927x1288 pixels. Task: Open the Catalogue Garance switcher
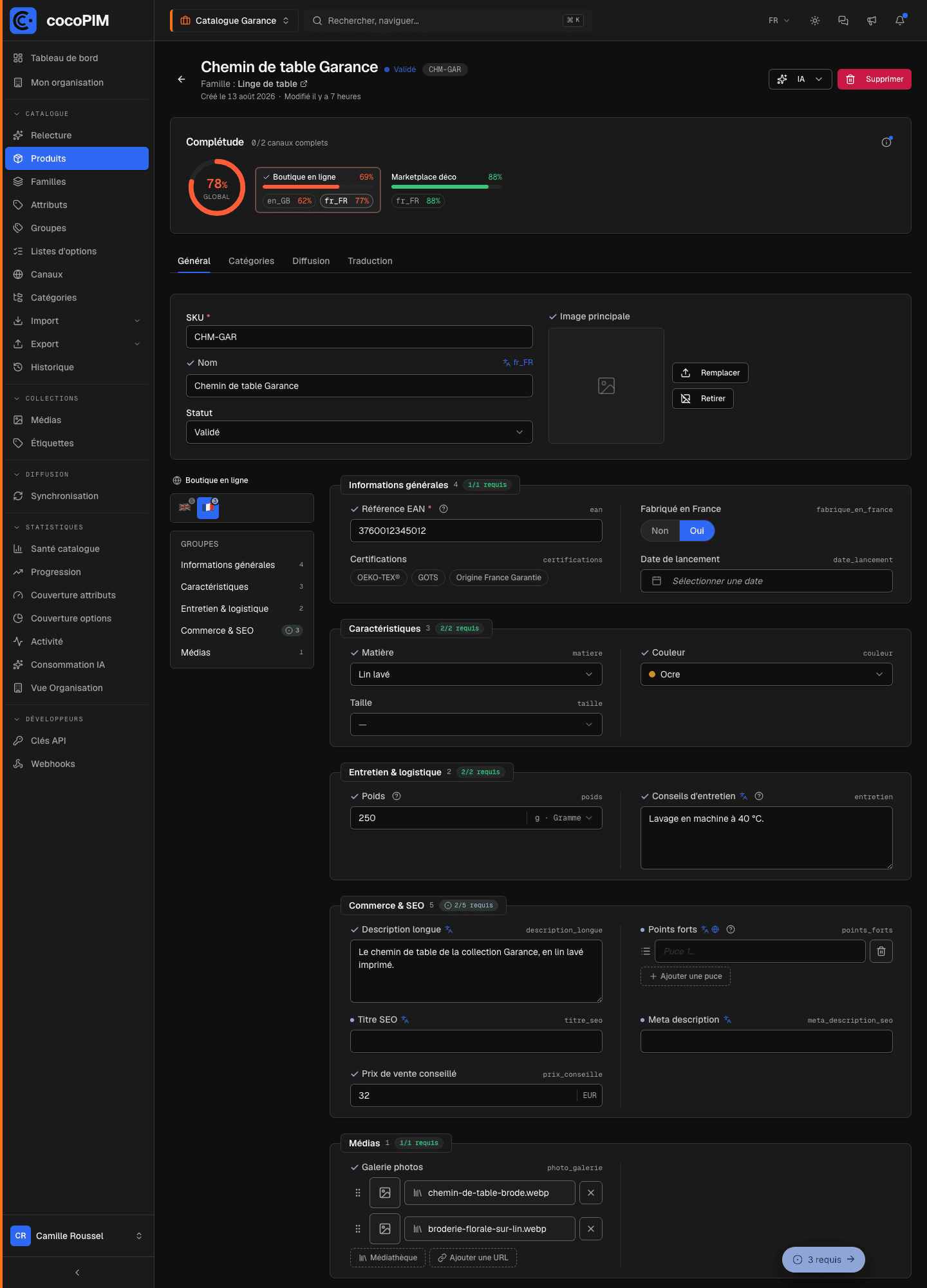point(235,21)
